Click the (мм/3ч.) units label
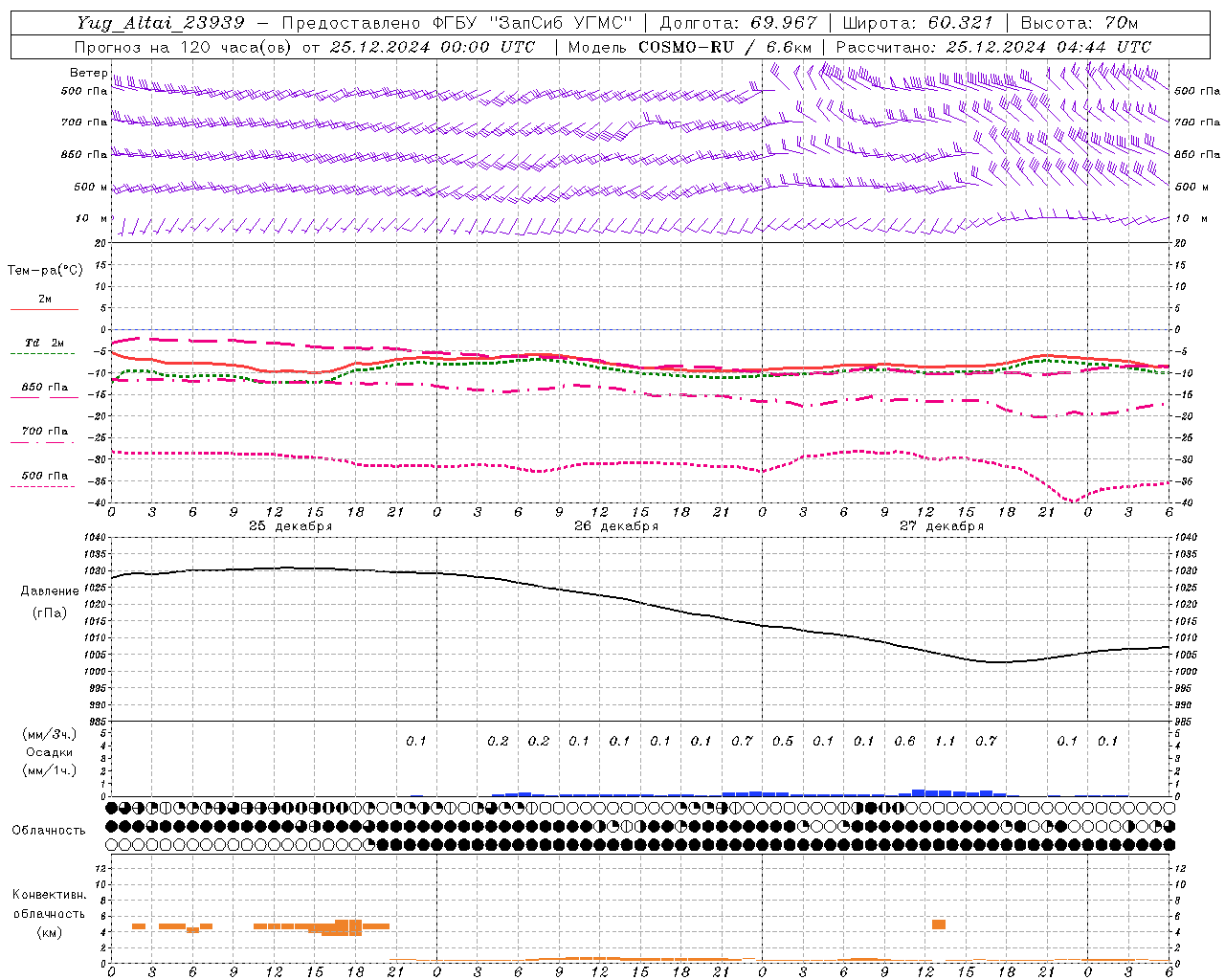 coord(50,734)
